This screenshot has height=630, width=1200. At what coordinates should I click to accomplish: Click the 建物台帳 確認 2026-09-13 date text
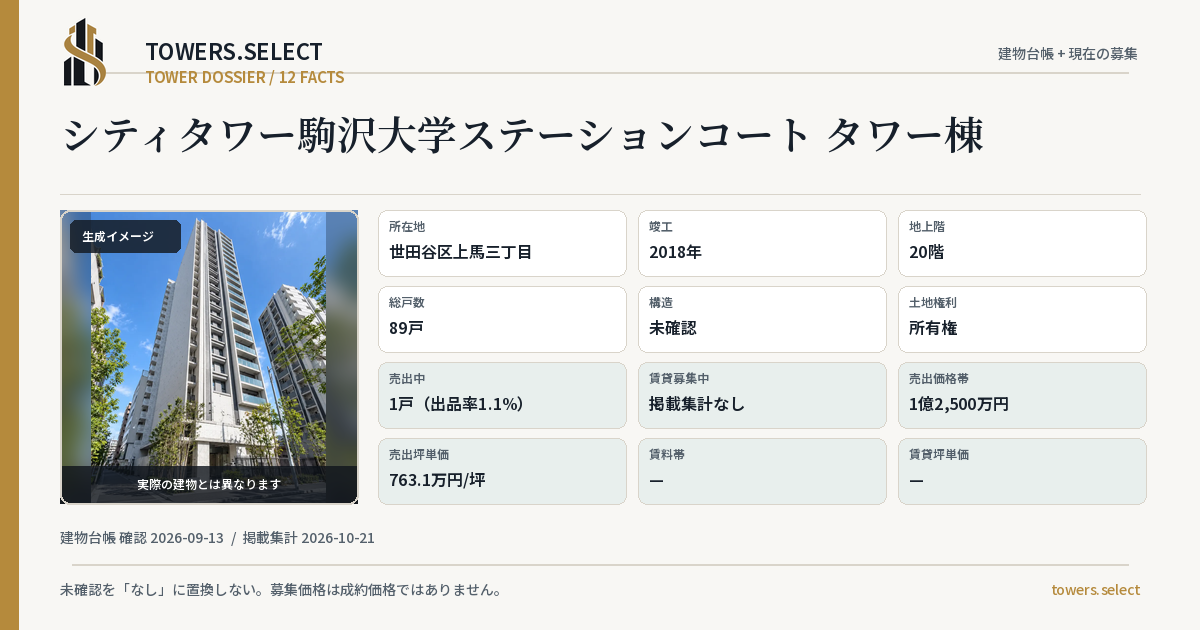tap(142, 538)
